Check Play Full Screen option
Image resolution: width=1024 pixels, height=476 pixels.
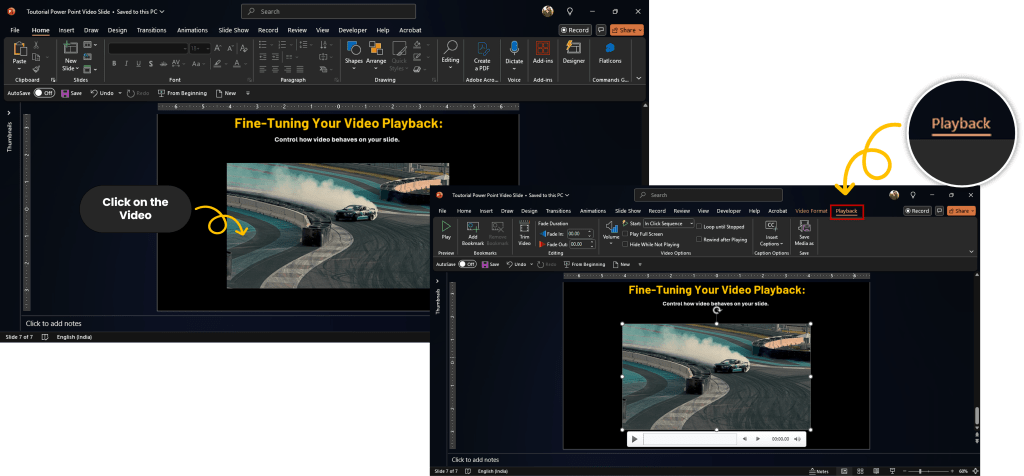point(625,234)
